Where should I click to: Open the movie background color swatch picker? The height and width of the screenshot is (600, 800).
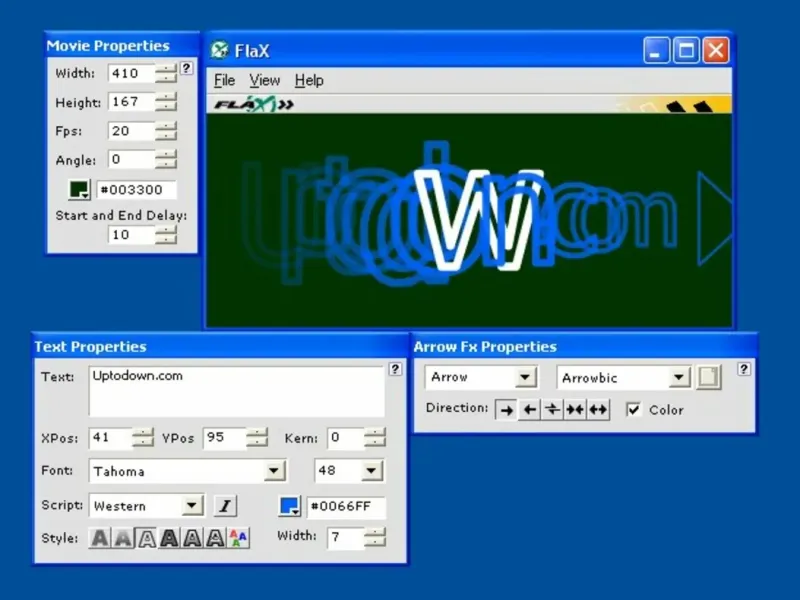(80, 190)
